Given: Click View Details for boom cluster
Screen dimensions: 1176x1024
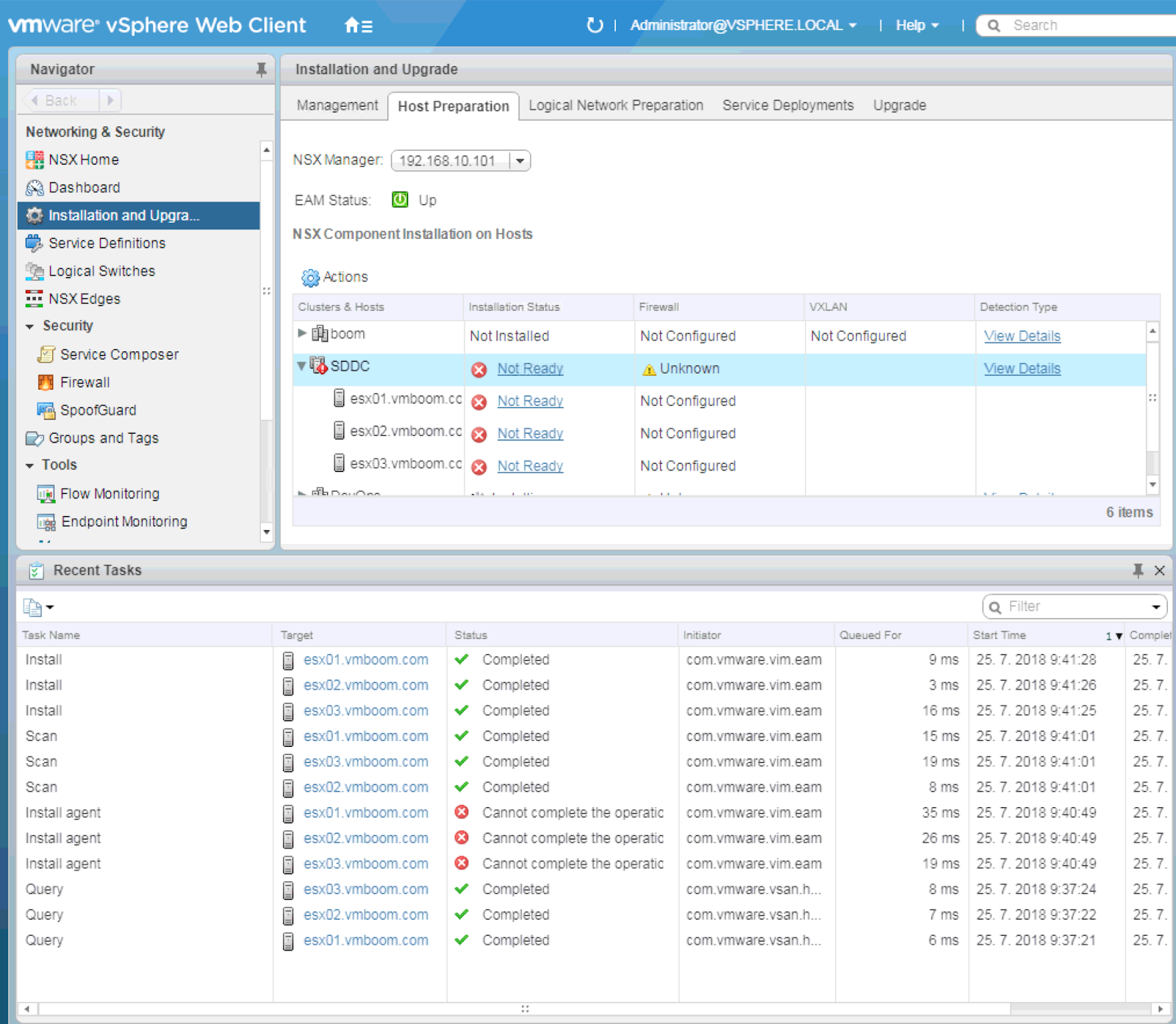Looking at the screenshot, I should pos(1022,336).
